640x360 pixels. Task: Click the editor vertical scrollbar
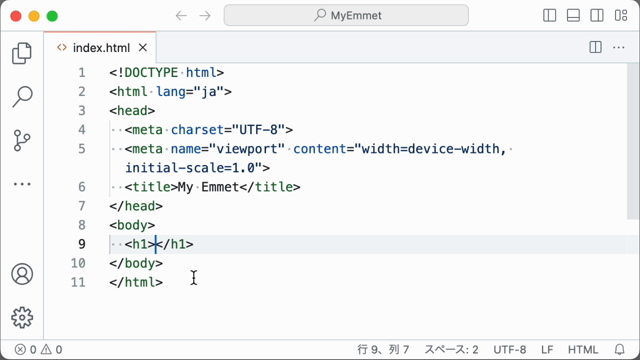pos(633,141)
